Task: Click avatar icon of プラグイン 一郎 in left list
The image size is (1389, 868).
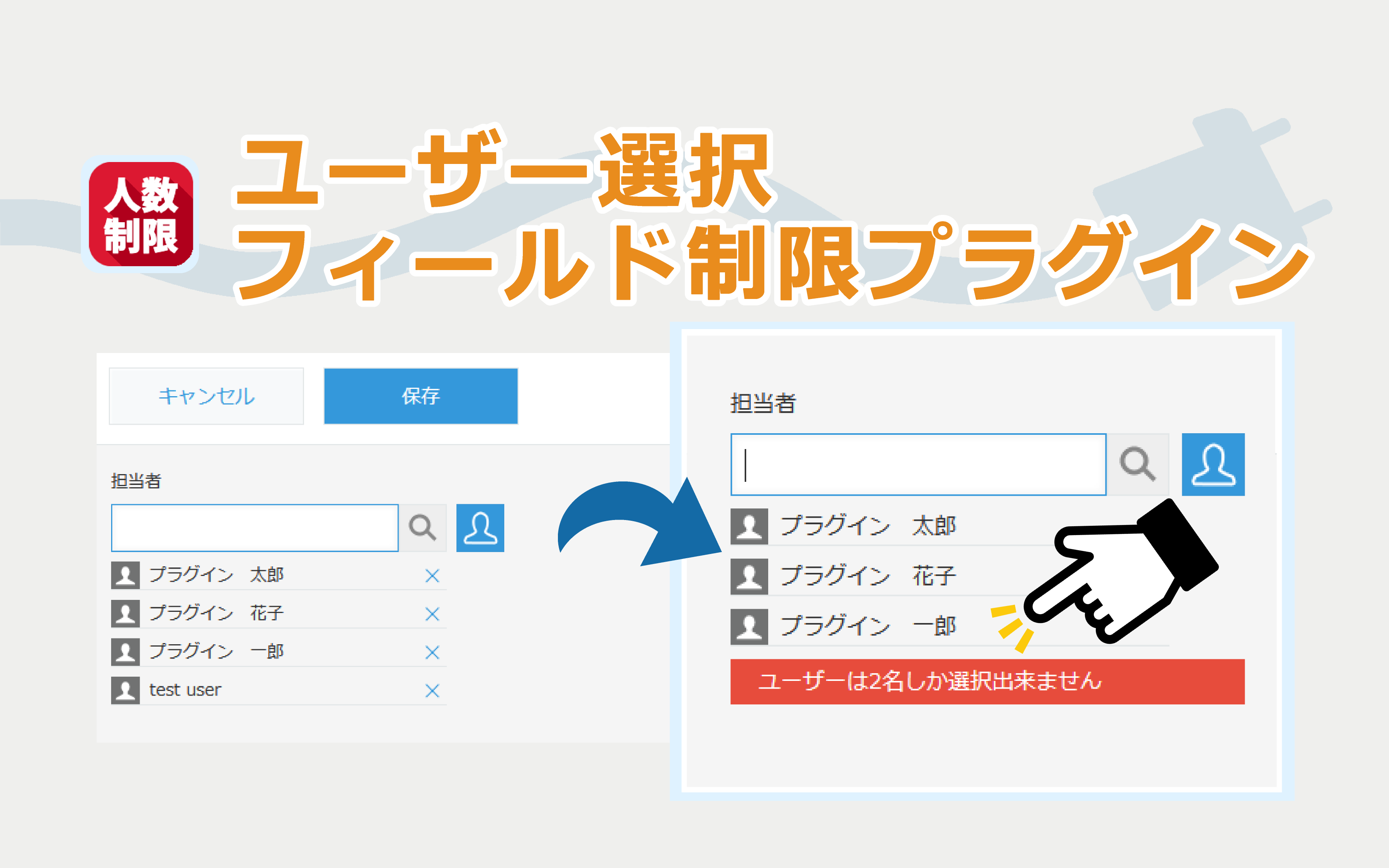Action: (126, 652)
